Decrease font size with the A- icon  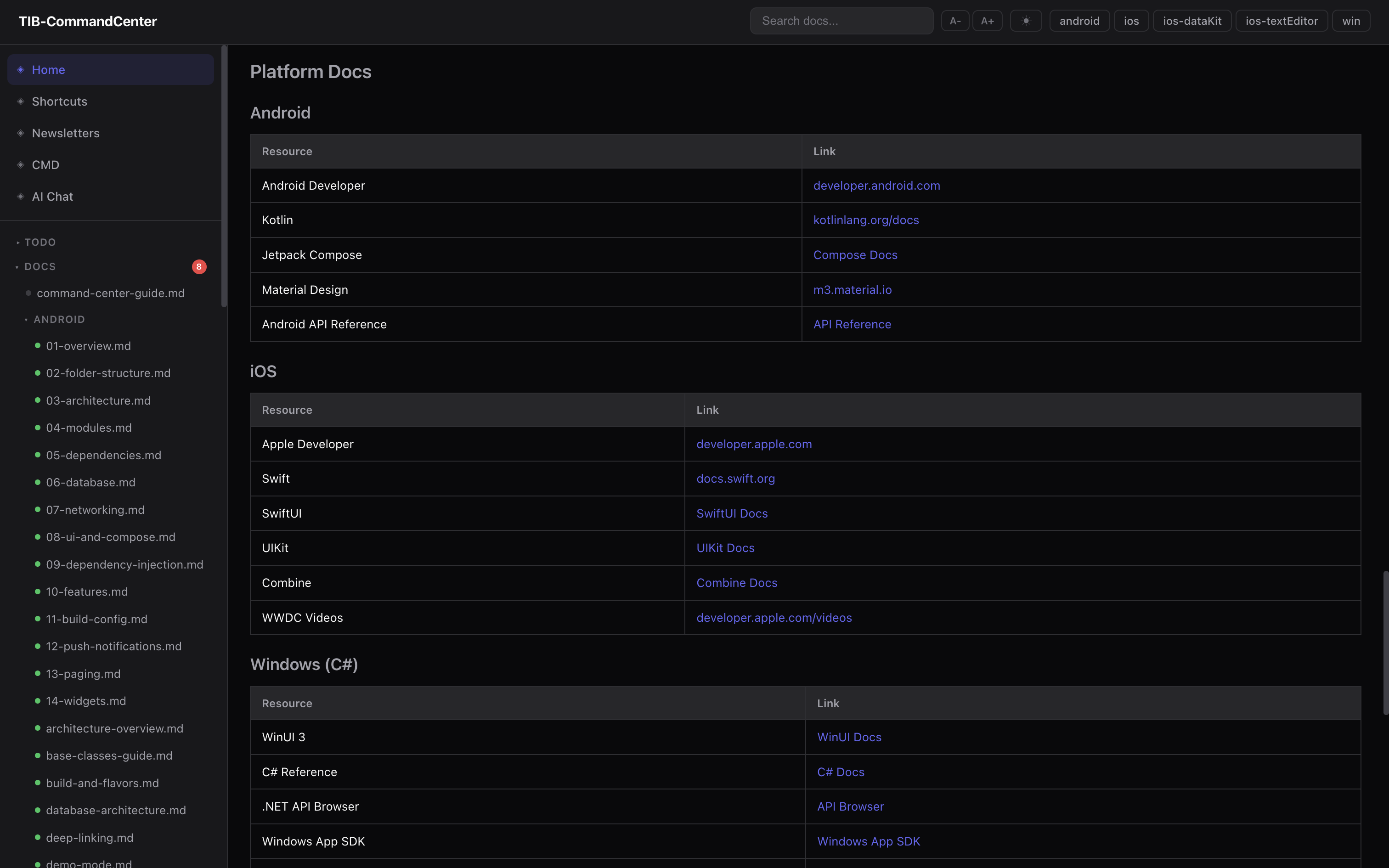pos(954,20)
